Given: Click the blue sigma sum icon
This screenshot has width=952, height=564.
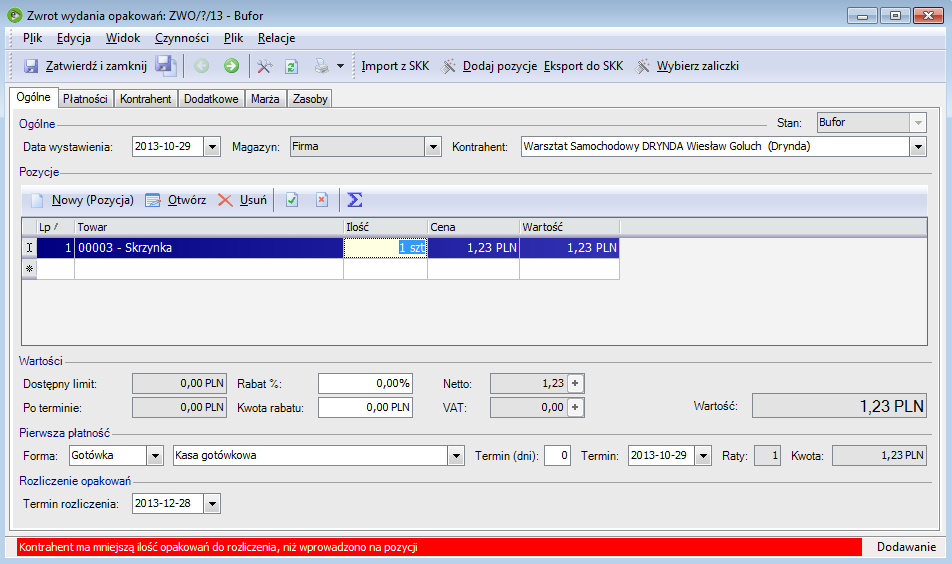Looking at the screenshot, I should pyautogui.click(x=355, y=200).
